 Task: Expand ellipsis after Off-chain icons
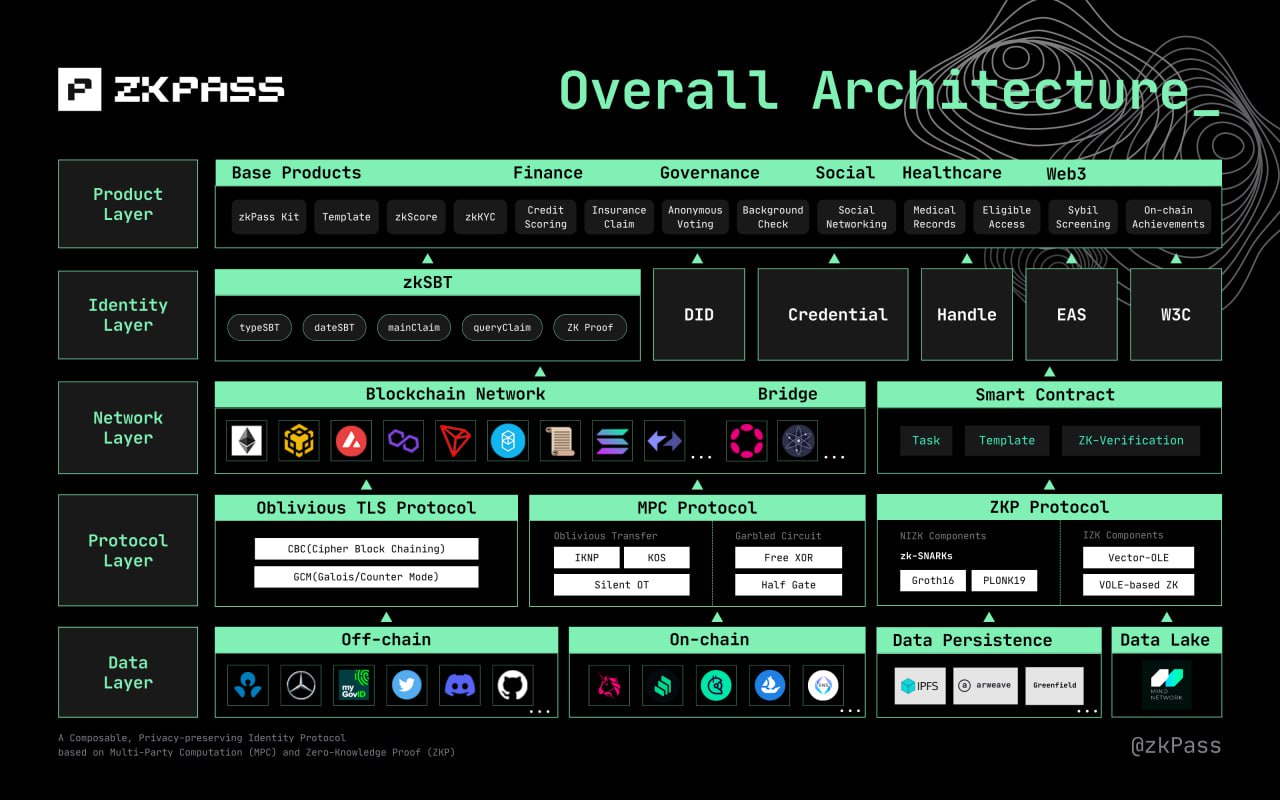[540, 711]
